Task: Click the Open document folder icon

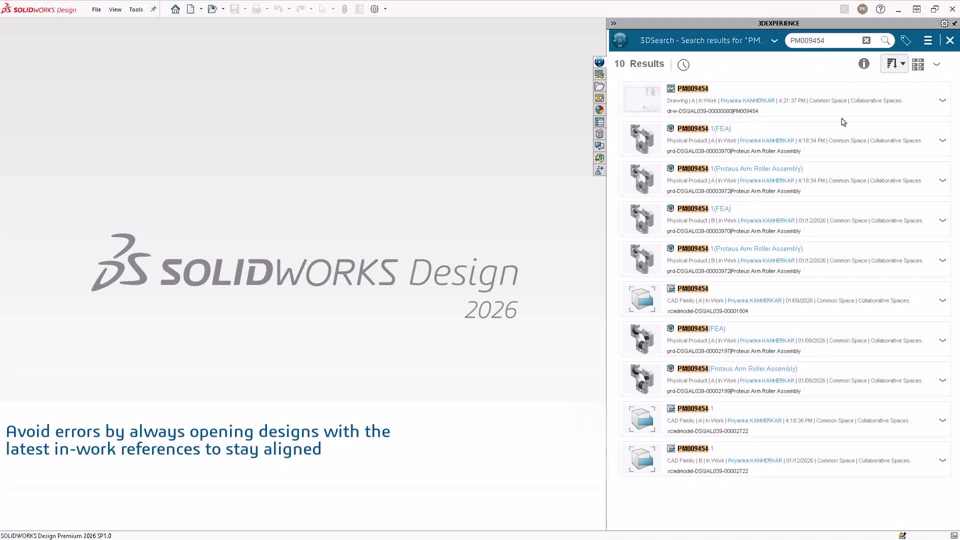Action: 212,9
